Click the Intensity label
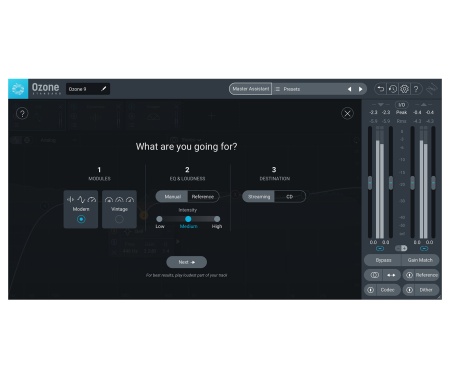 188,210
